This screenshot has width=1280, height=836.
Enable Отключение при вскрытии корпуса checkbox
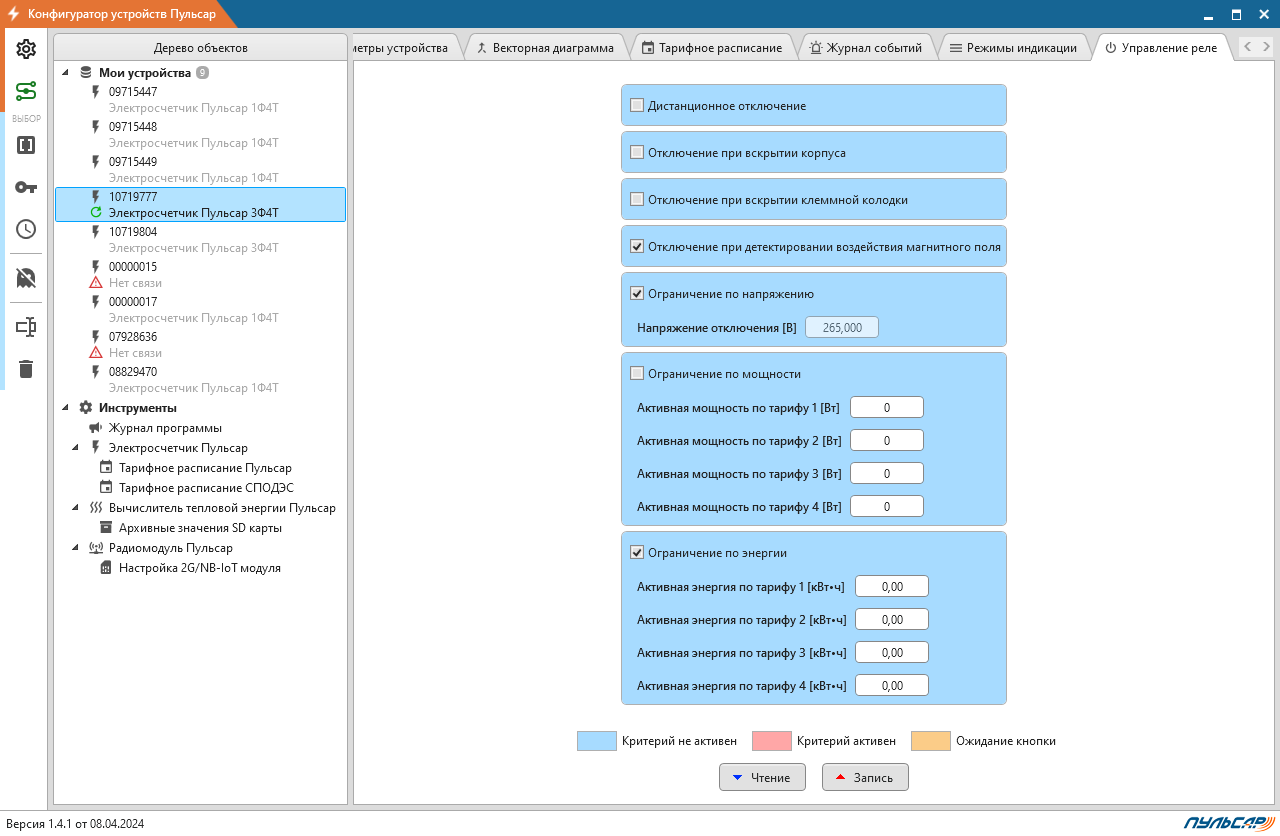[637, 152]
